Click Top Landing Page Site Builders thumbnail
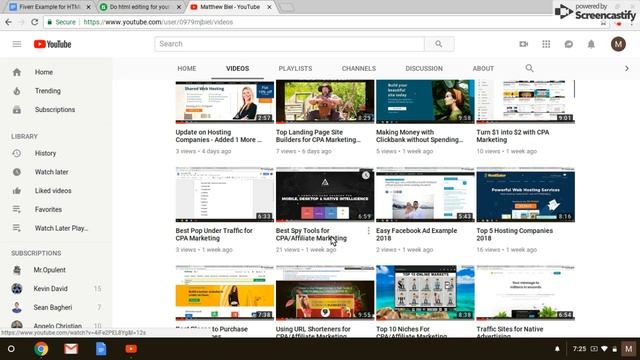 [325, 102]
